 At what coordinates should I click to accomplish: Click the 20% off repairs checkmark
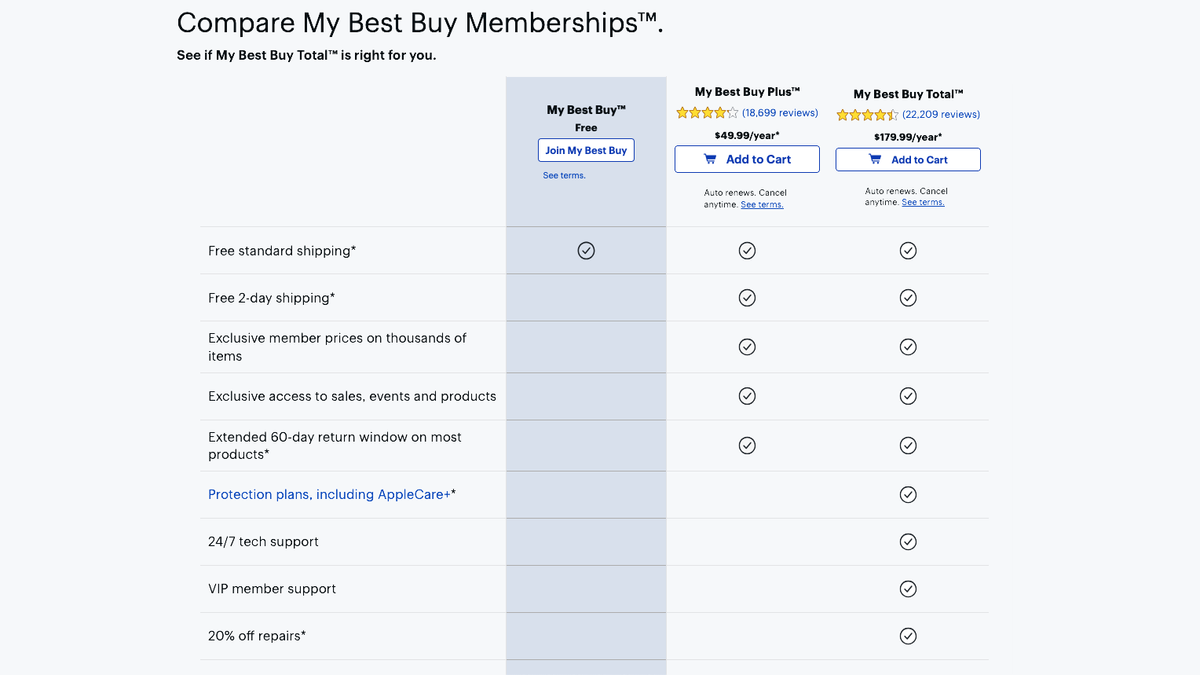click(908, 635)
